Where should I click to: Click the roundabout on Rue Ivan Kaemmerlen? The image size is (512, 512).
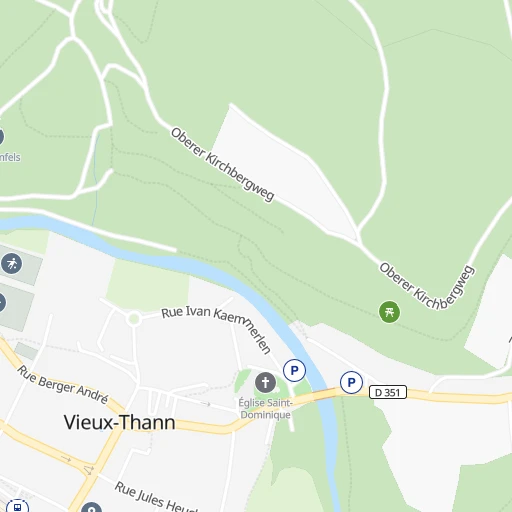click(134, 319)
